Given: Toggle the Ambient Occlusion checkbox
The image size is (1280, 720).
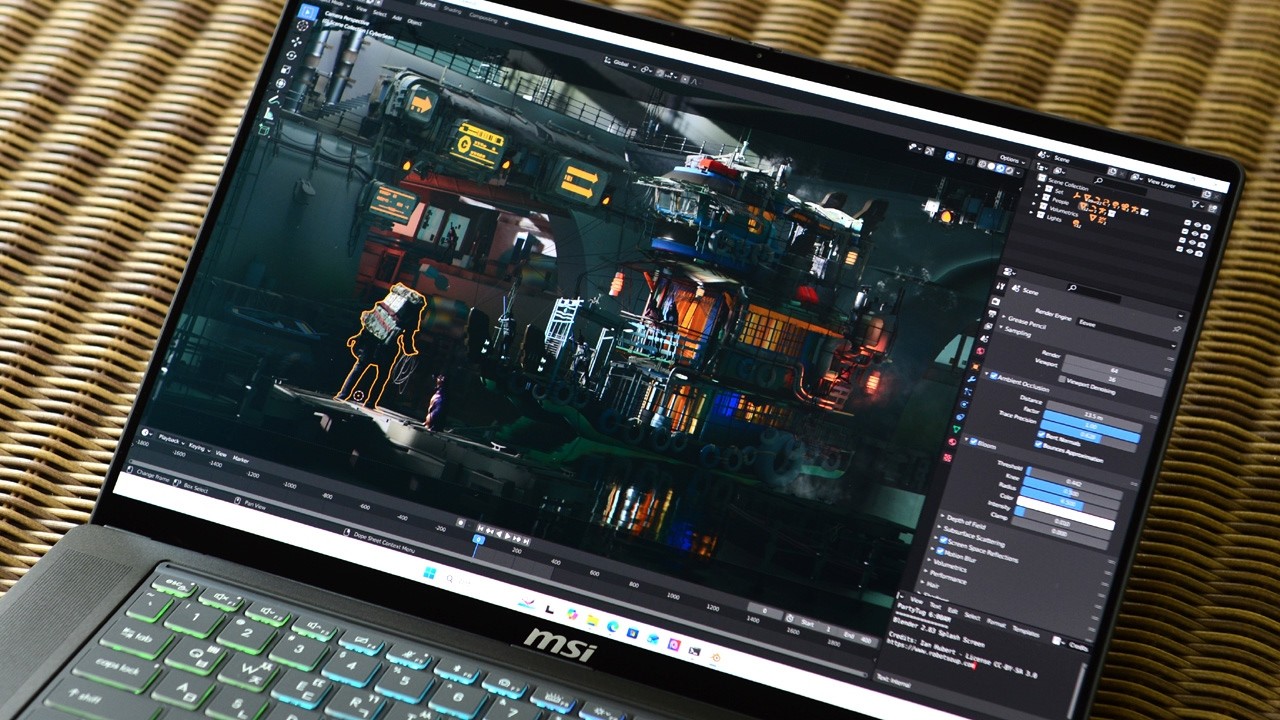Looking at the screenshot, I should [994, 376].
